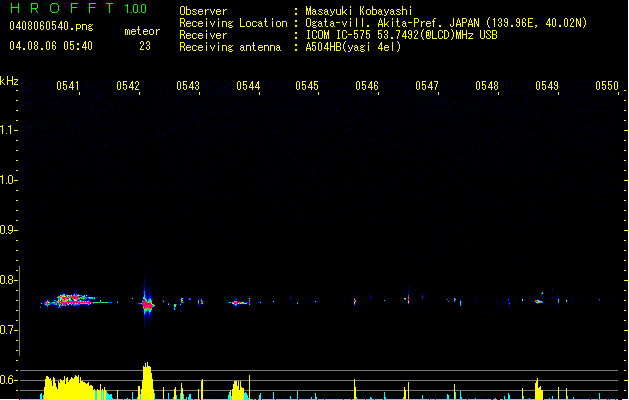This screenshot has width=629, height=400.
Task: Click the wide yellow power block near 0541
Action: click(68, 388)
